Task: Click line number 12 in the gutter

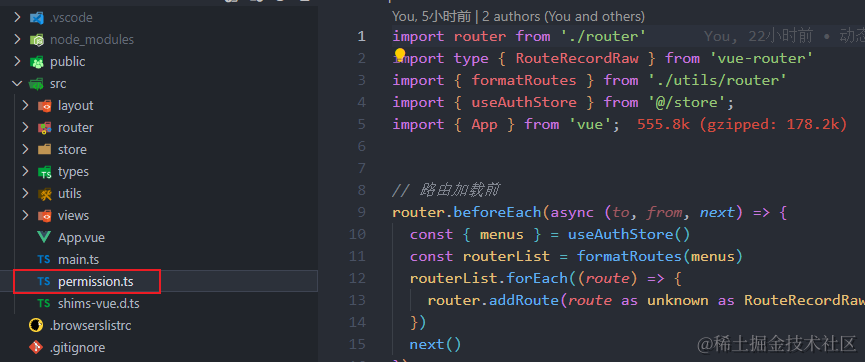Action: (x=358, y=279)
